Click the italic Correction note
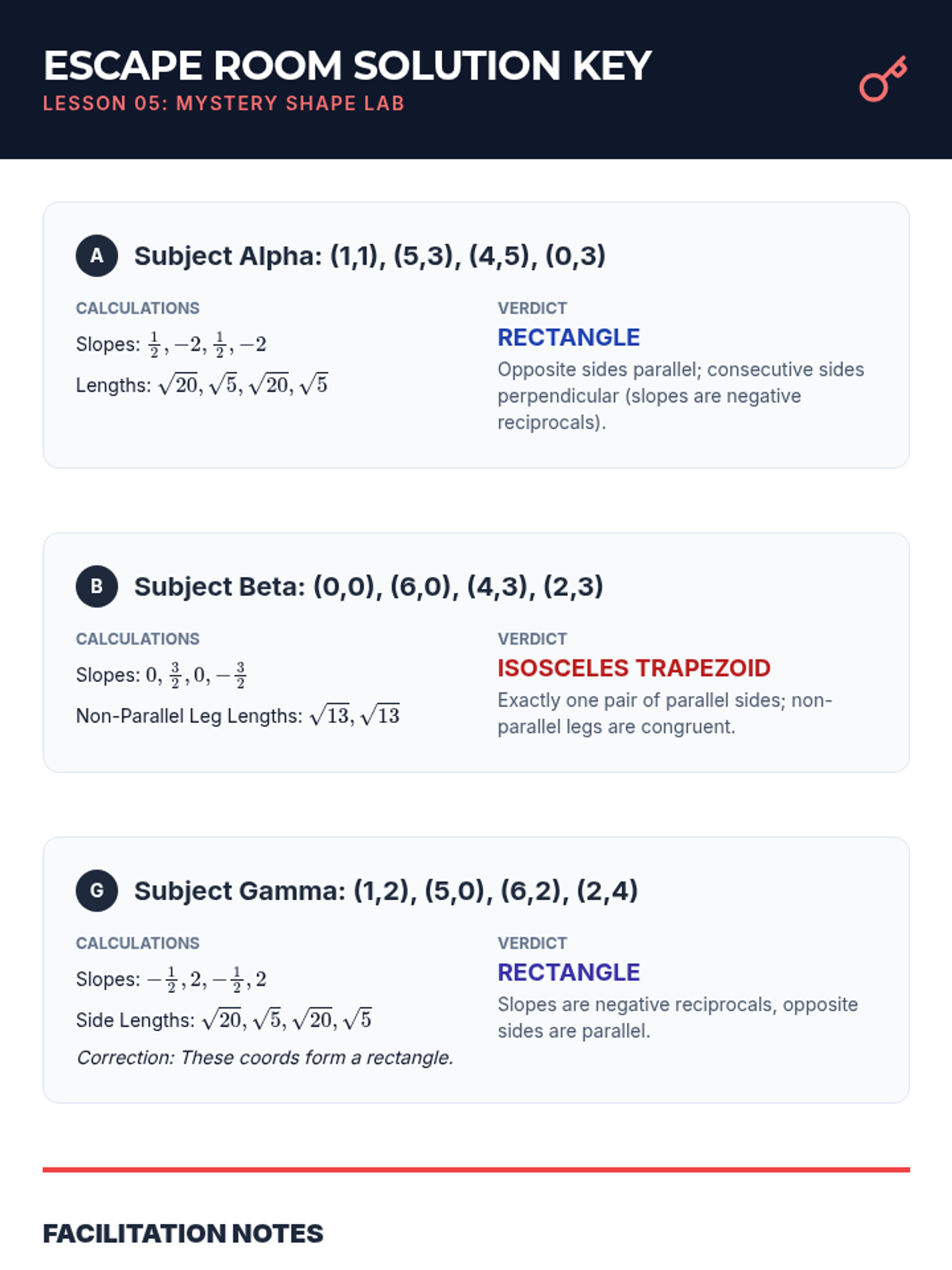This screenshot has width=952, height=1270. pyautogui.click(x=265, y=1058)
